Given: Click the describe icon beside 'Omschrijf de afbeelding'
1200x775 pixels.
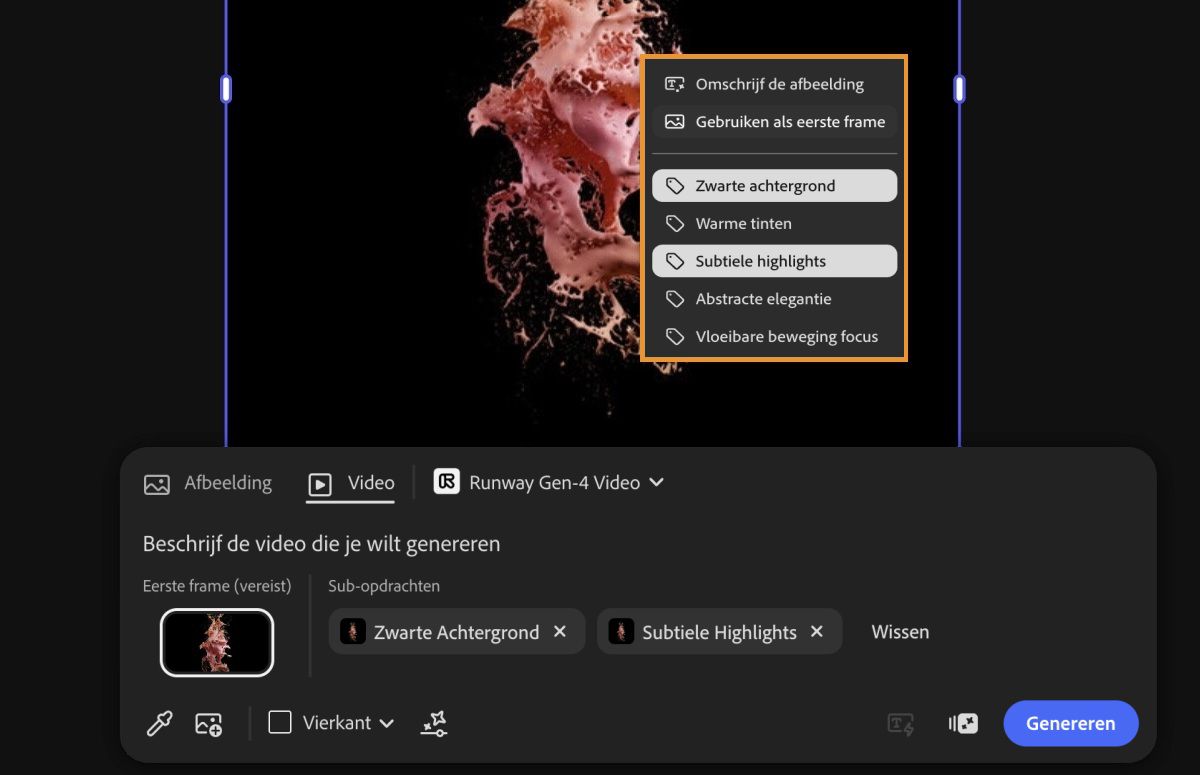Looking at the screenshot, I should [675, 85].
